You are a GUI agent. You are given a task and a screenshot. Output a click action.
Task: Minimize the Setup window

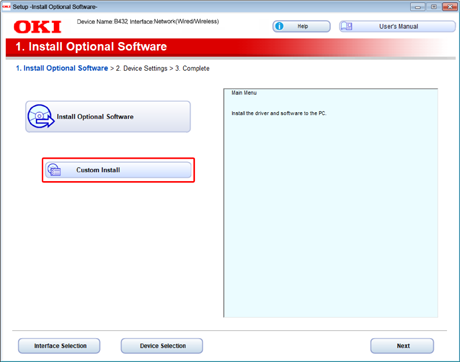418,7
